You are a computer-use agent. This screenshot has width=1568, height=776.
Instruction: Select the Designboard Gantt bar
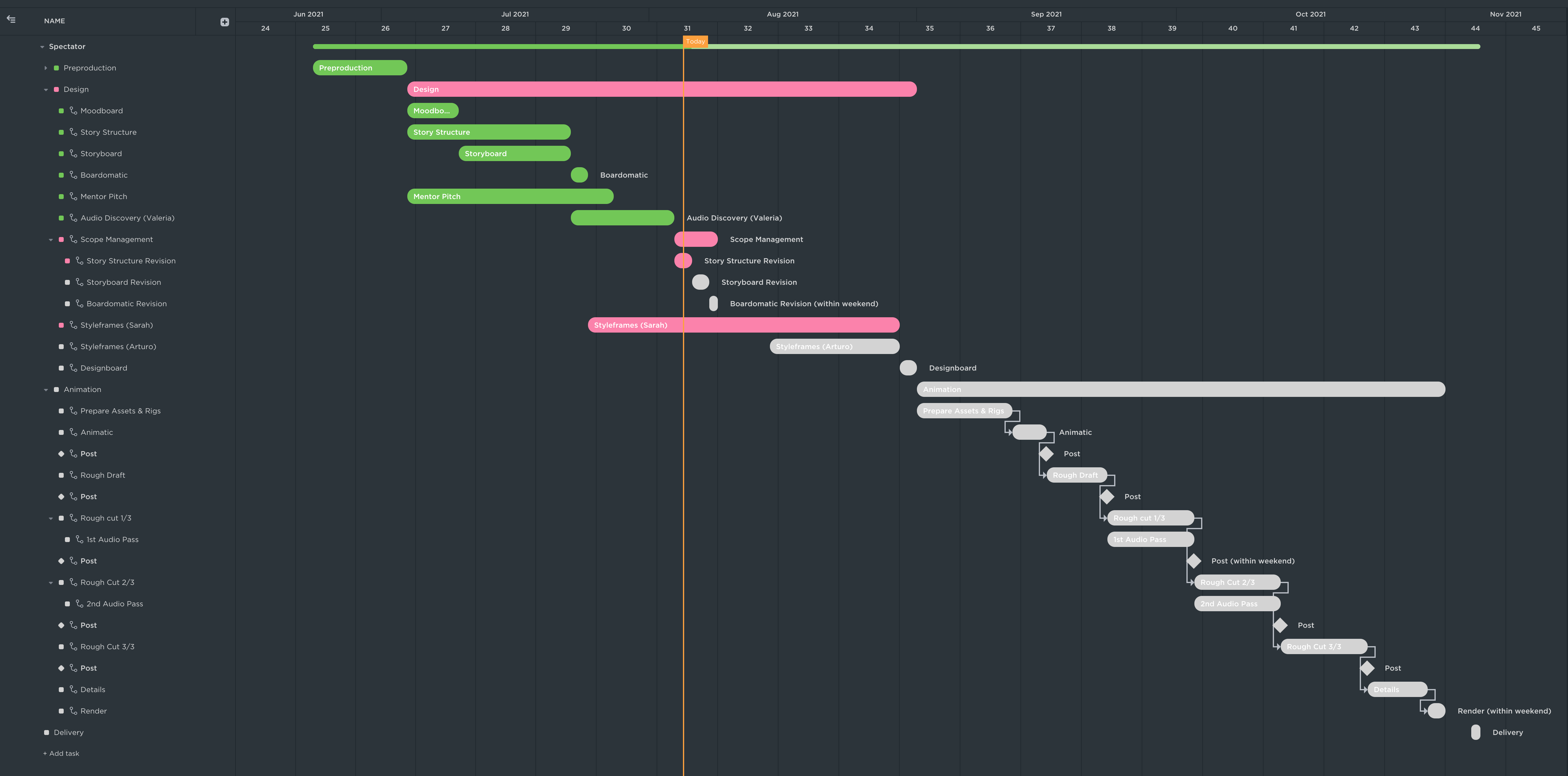click(x=908, y=367)
